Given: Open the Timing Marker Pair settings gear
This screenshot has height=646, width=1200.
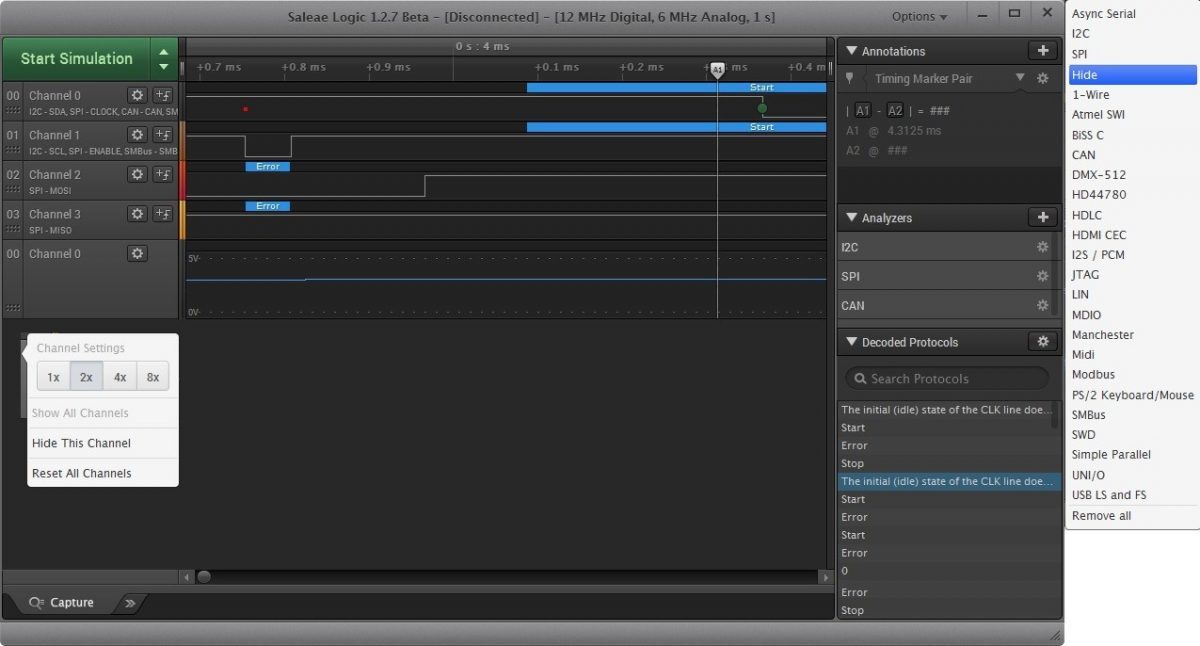Looking at the screenshot, I should [x=1042, y=78].
